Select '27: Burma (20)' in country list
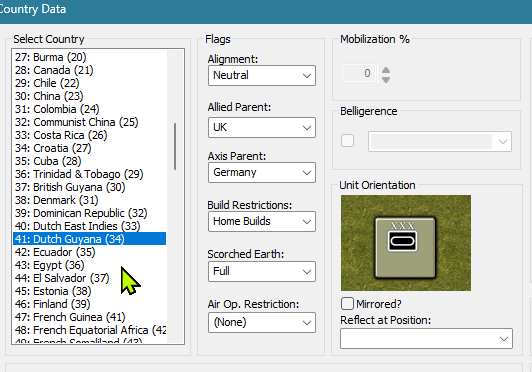 [x=90, y=57]
